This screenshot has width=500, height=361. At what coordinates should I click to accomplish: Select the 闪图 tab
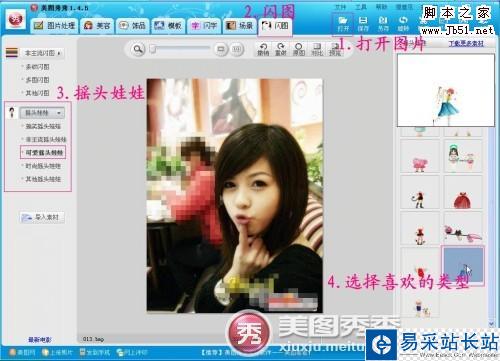[275, 26]
